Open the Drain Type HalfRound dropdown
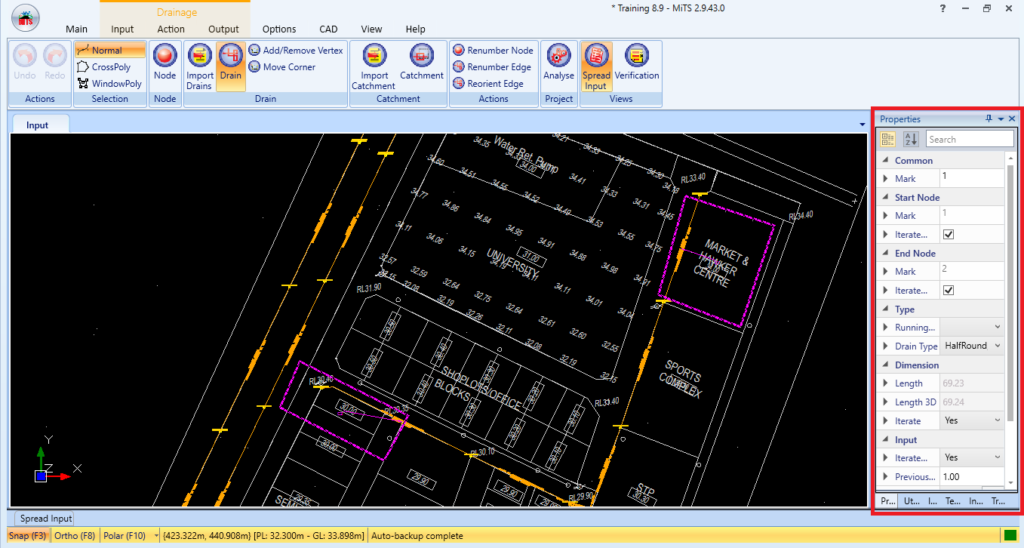This screenshot has height=548, width=1024. coord(997,346)
